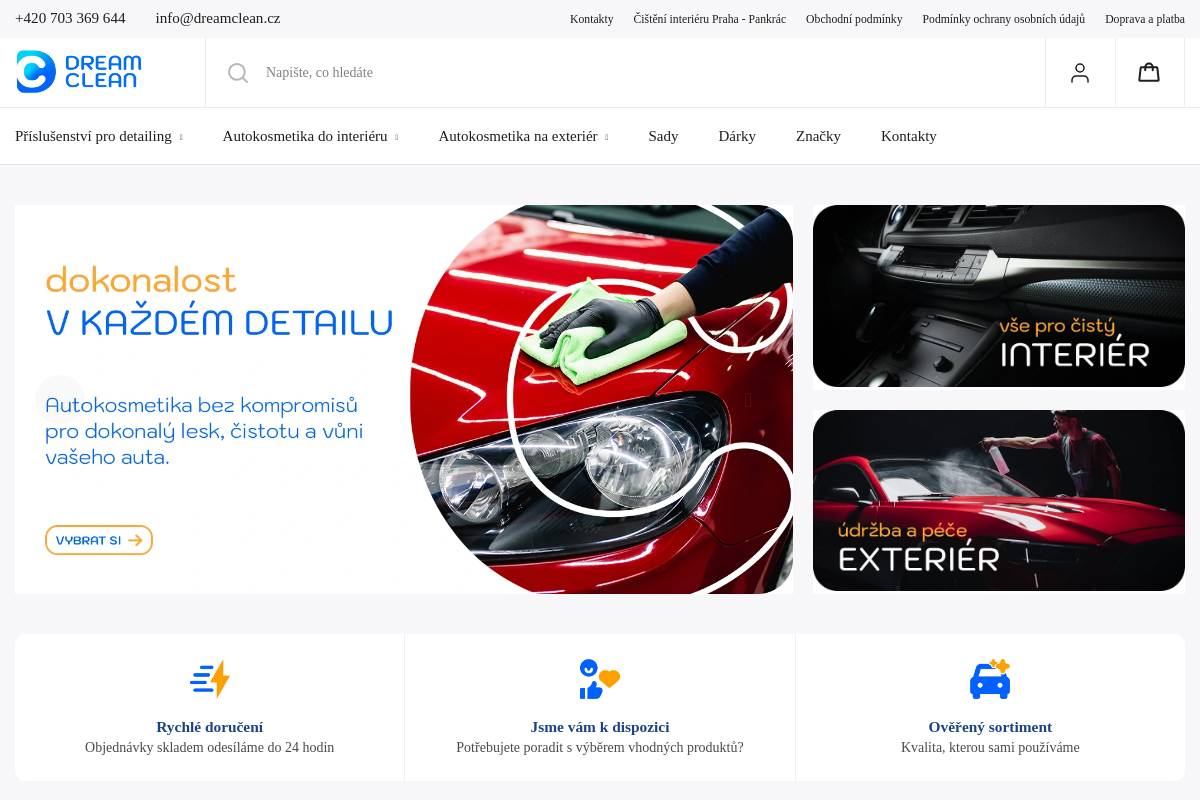
Task: Click the Jsme vám k dispozici heart icon
Action: point(599,679)
